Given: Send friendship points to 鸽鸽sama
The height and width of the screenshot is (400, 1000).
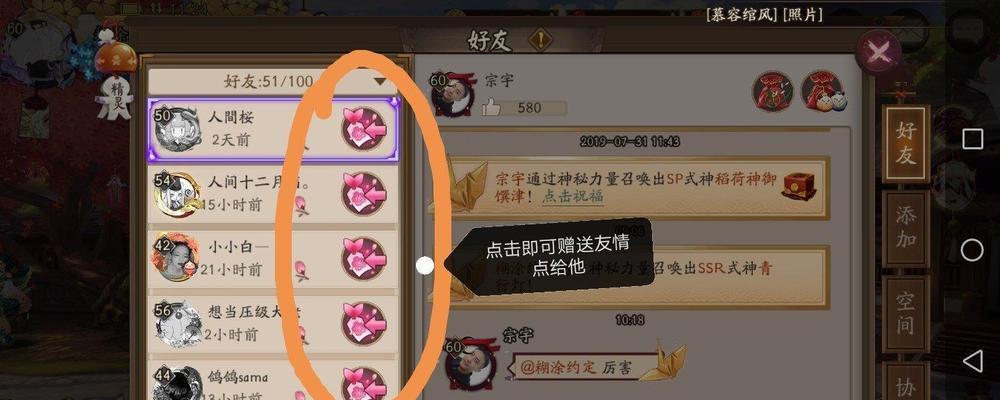Looking at the screenshot, I should click(364, 385).
